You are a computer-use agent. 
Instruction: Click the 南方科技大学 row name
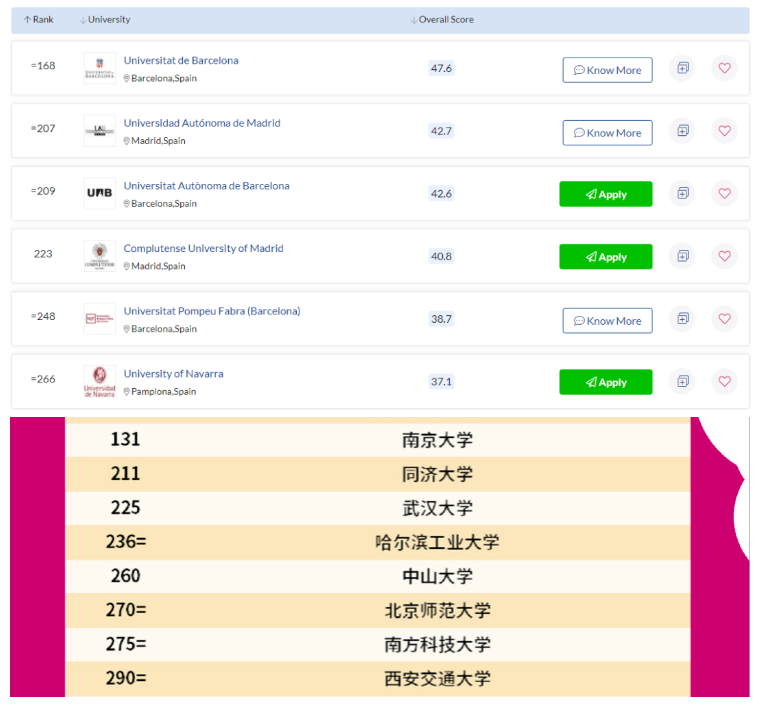[437, 645]
